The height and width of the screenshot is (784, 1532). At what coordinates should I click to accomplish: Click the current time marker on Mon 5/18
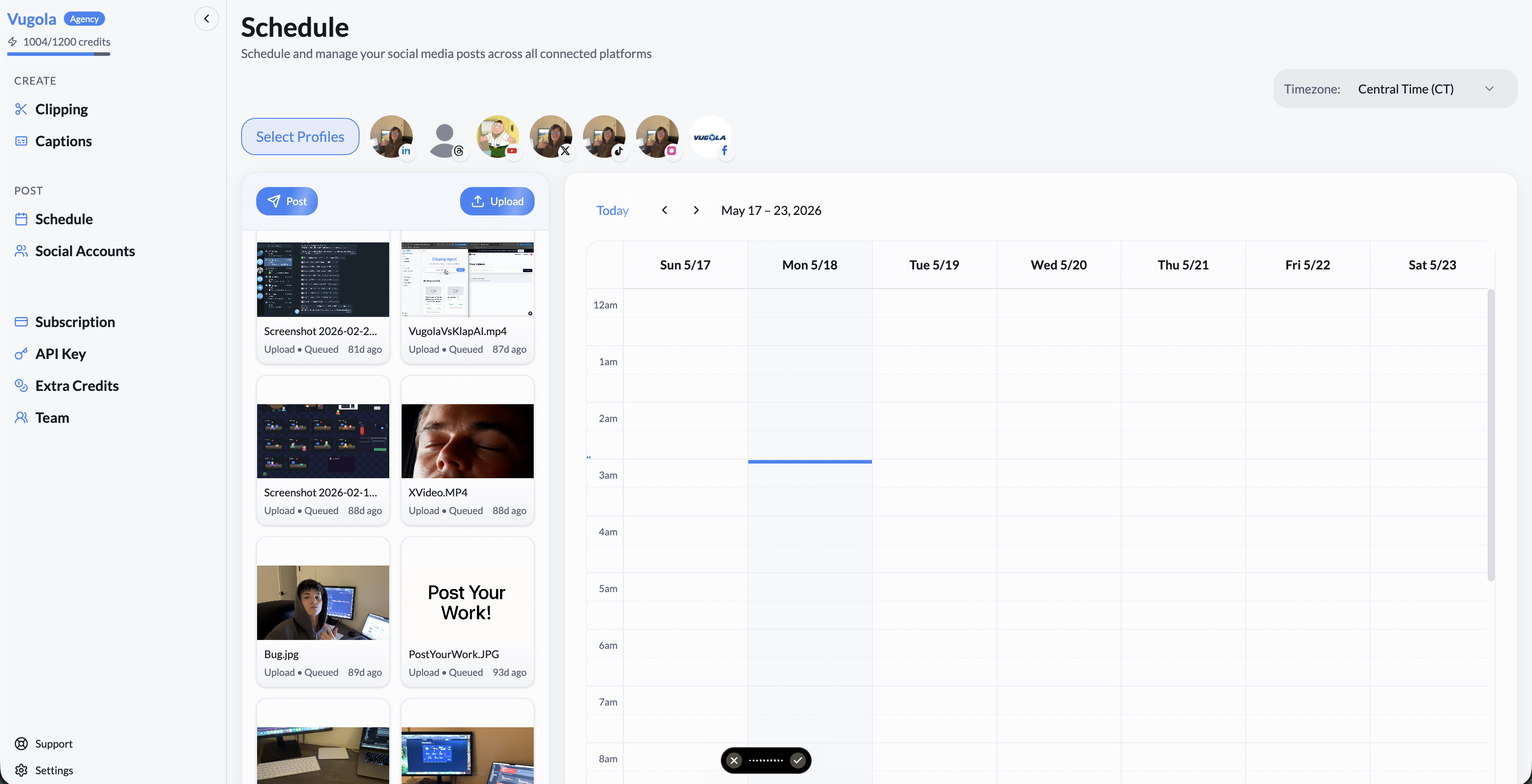[809, 461]
